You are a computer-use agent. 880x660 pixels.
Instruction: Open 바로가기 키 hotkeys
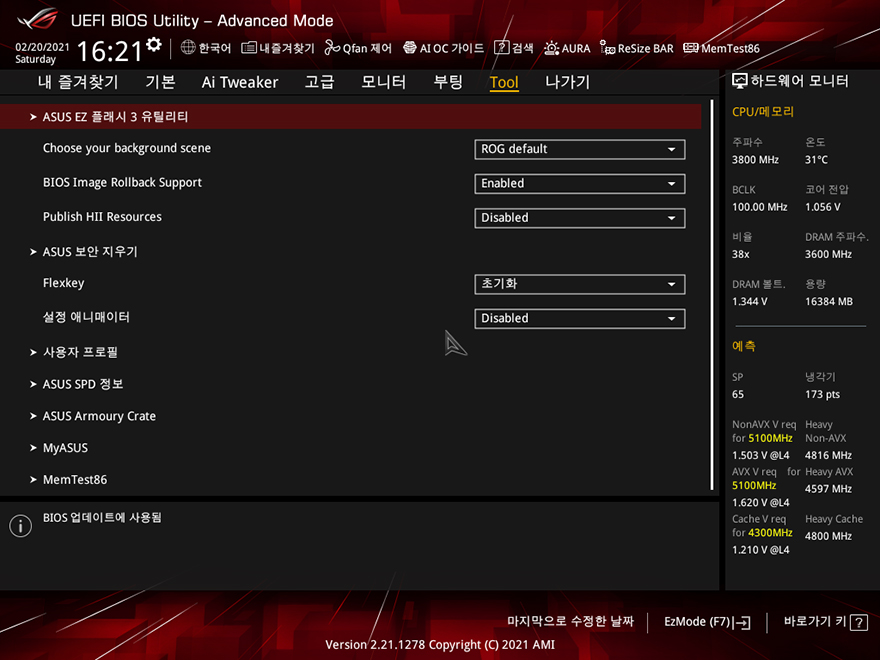pyautogui.click(x=826, y=622)
